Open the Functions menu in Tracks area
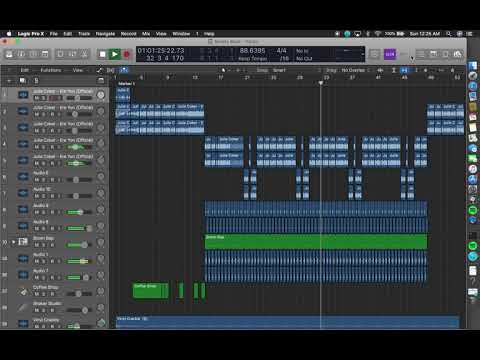This screenshot has width=480, height=360. (51, 70)
